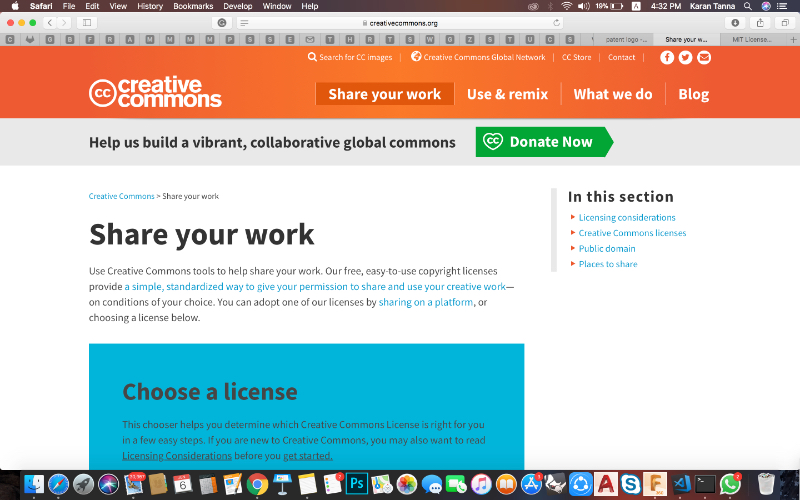Click 'Search for CC images' link
The width and height of the screenshot is (800, 500).
(350, 57)
